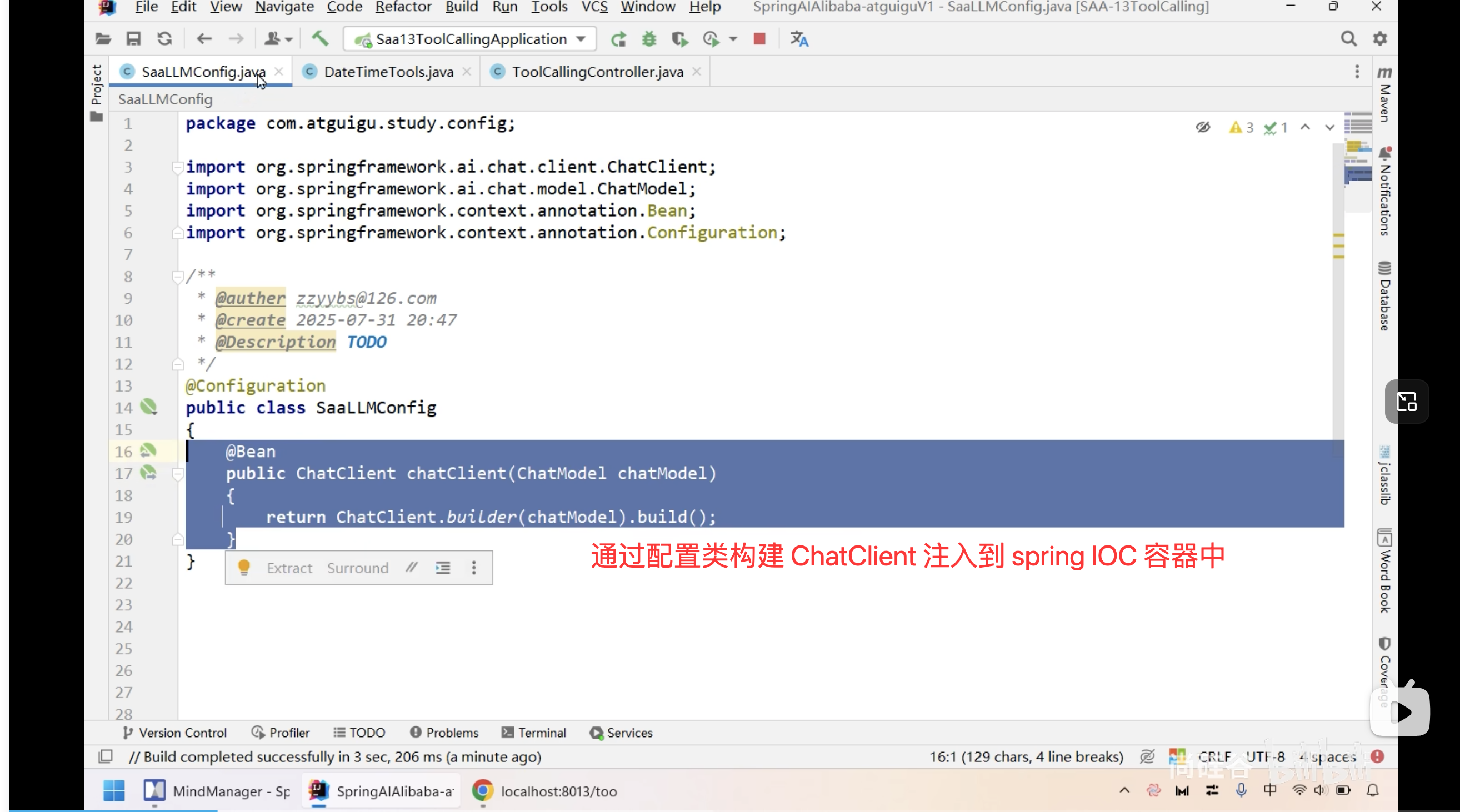Click the Stop application red square icon
The height and width of the screenshot is (812, 1460).
(759, 39)
